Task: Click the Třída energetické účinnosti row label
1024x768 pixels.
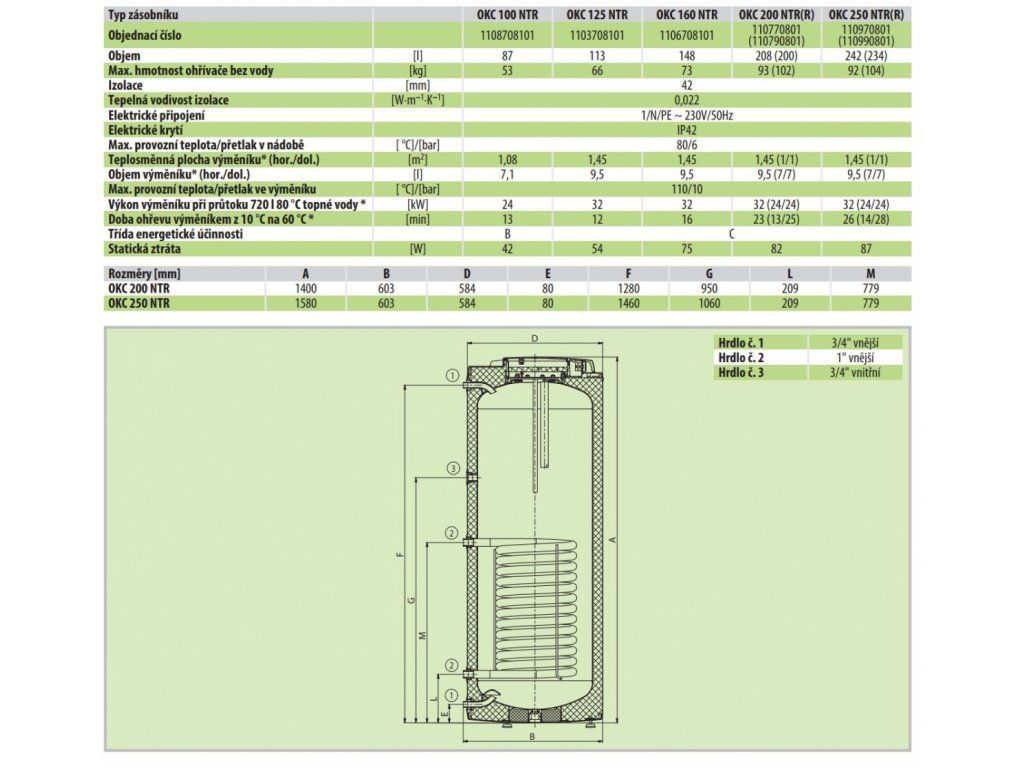Action: (175, 234)
